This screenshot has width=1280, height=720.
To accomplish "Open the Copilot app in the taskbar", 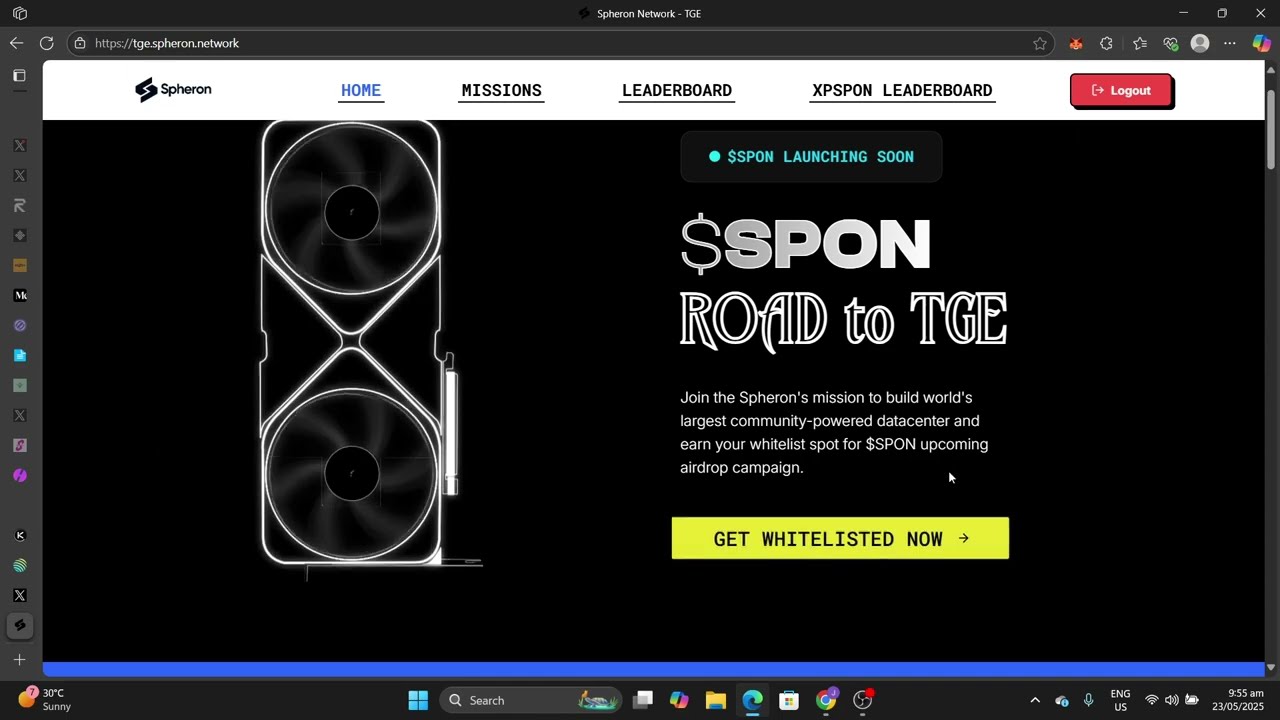I will tap(679, 700).
